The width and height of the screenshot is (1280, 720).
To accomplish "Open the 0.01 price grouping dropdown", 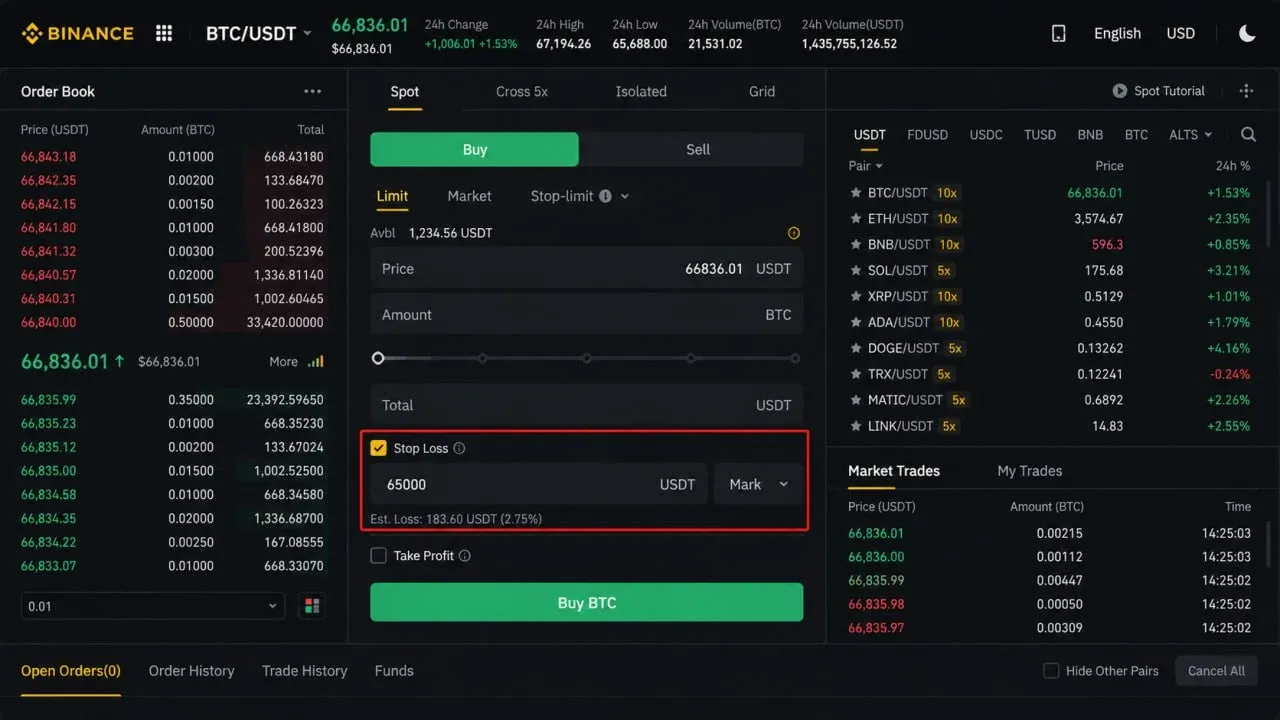I will pyautogui.click(x=153, y=606).
